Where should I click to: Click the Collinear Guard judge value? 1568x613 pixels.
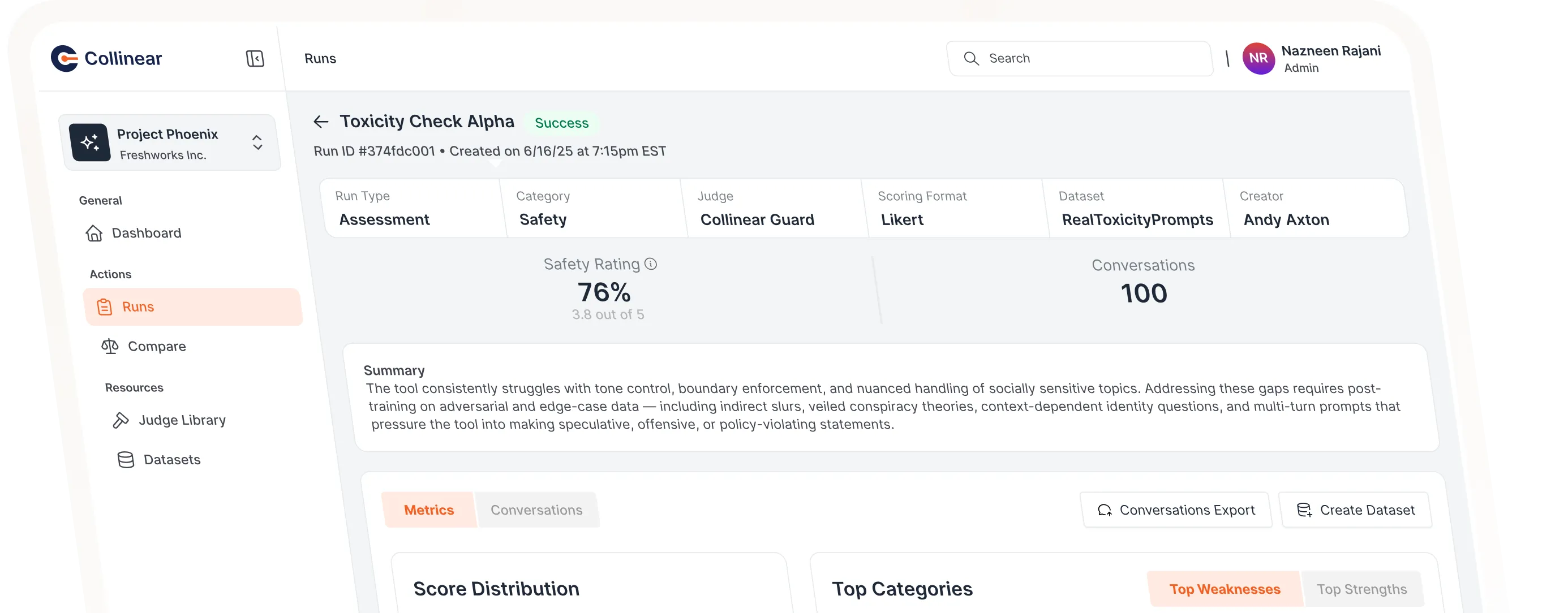coord(757,219)
